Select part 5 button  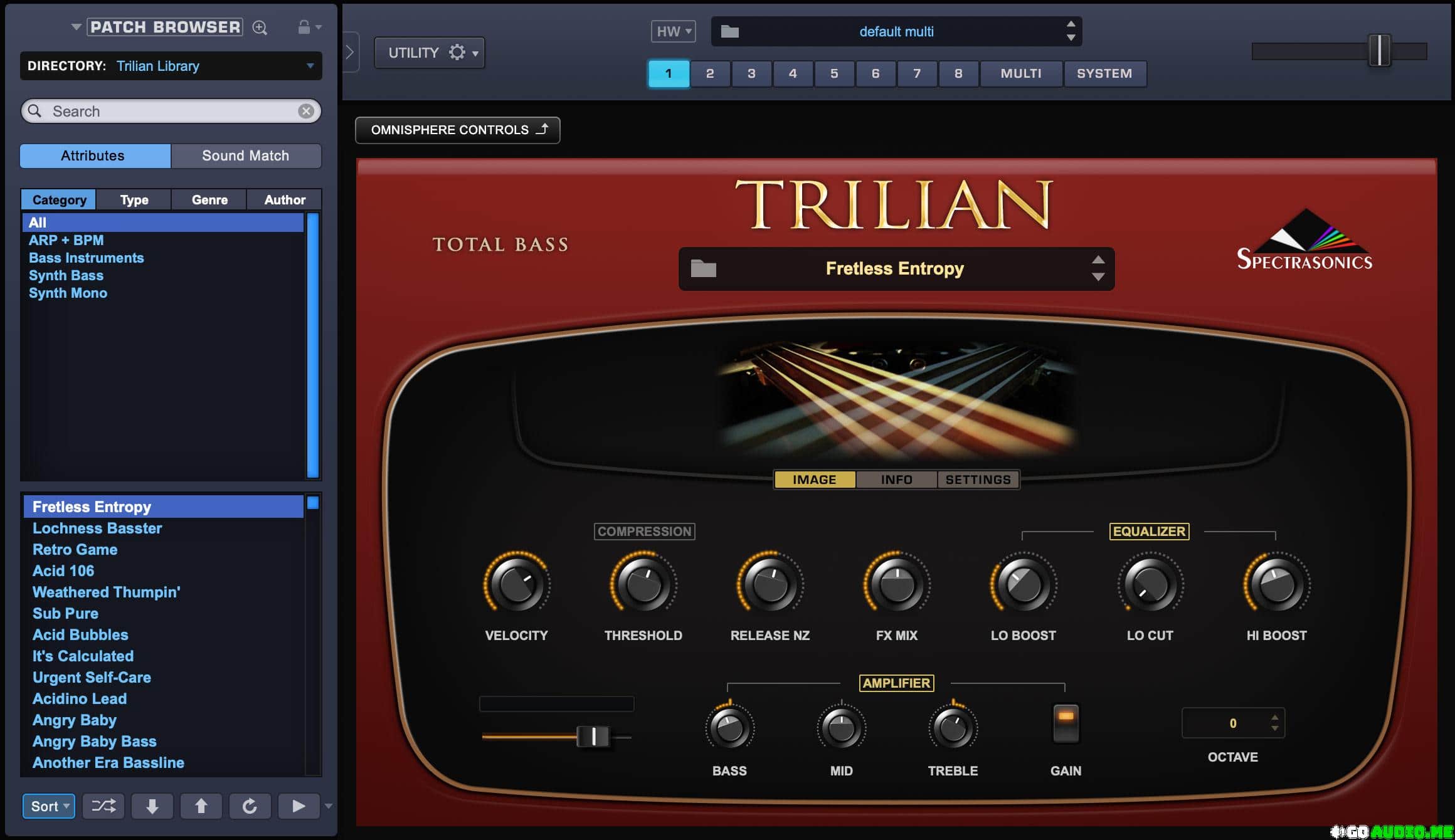pos(834,73)
